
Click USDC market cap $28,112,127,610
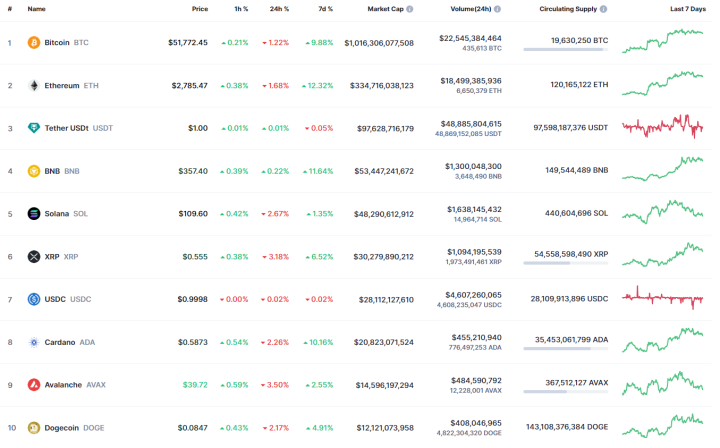(386, 300)
